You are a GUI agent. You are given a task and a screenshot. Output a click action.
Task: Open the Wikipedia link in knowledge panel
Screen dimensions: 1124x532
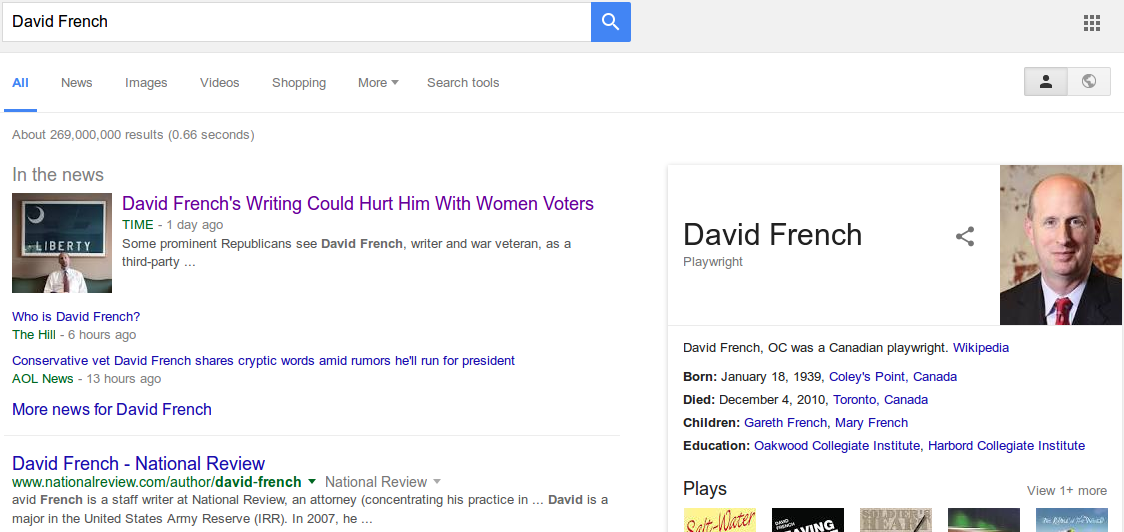point(980,348)
